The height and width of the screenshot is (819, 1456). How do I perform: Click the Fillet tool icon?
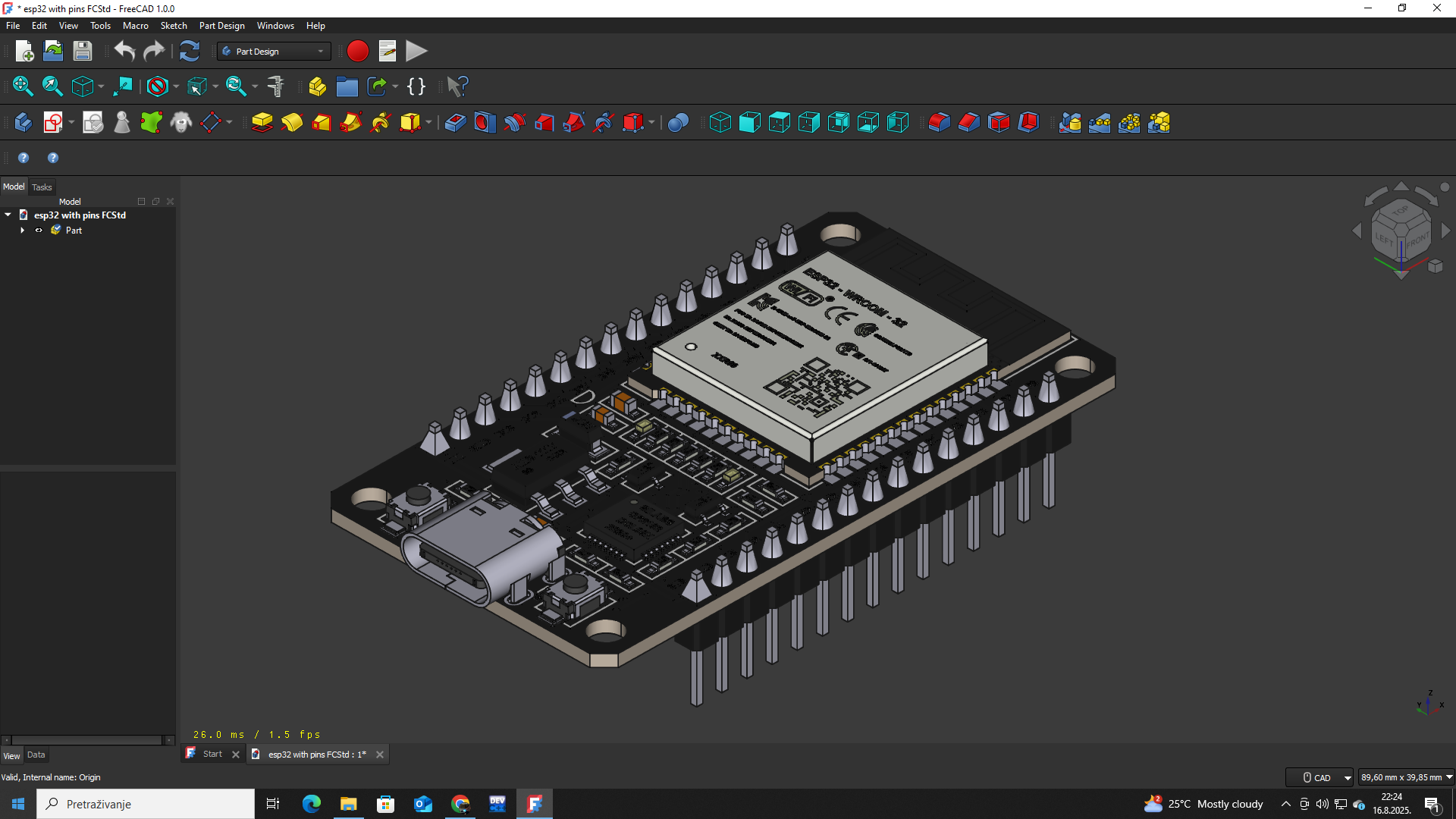coord(939,122)
